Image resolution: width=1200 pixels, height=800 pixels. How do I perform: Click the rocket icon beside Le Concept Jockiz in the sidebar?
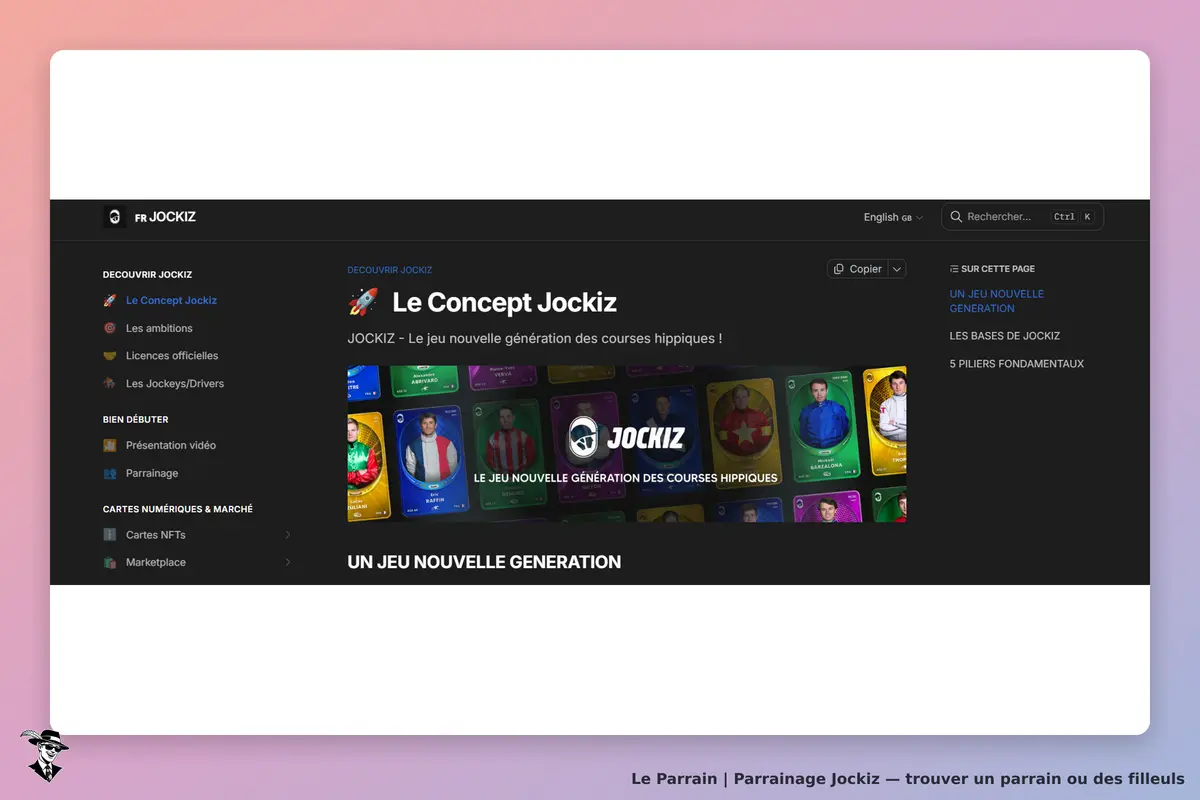(x=110, y=300)
